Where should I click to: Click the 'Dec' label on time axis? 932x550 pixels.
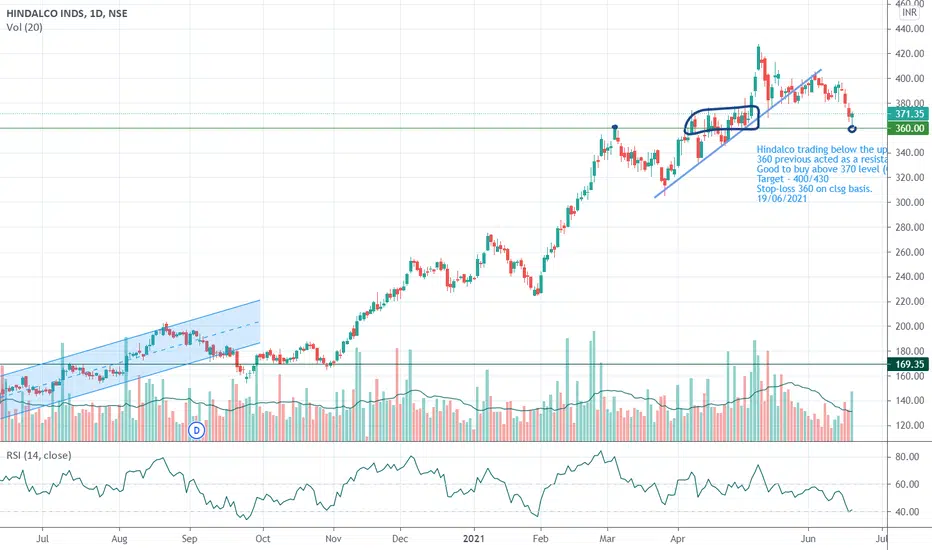400,539
